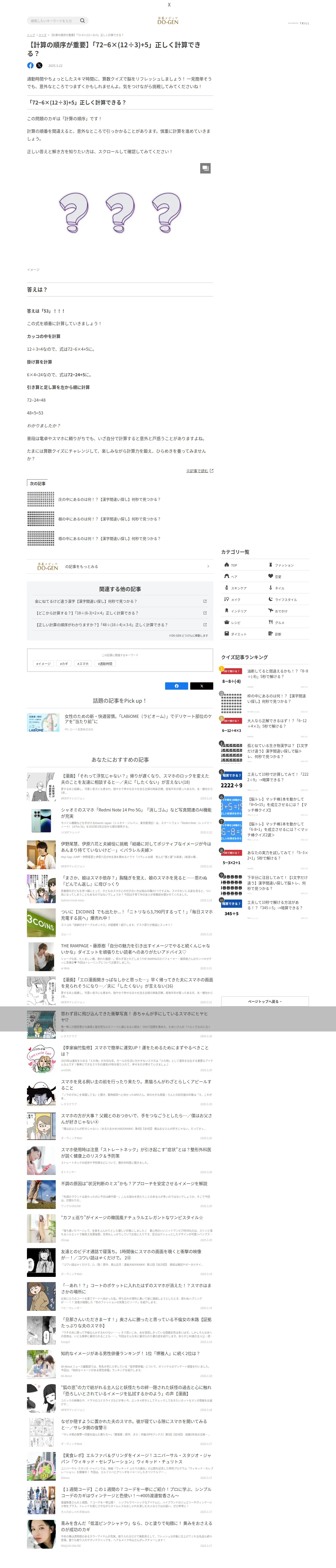Click the ダイエット scale icon
Image resolution: width=336 pixels, height=1568 pixels.
tap(227, 634)
